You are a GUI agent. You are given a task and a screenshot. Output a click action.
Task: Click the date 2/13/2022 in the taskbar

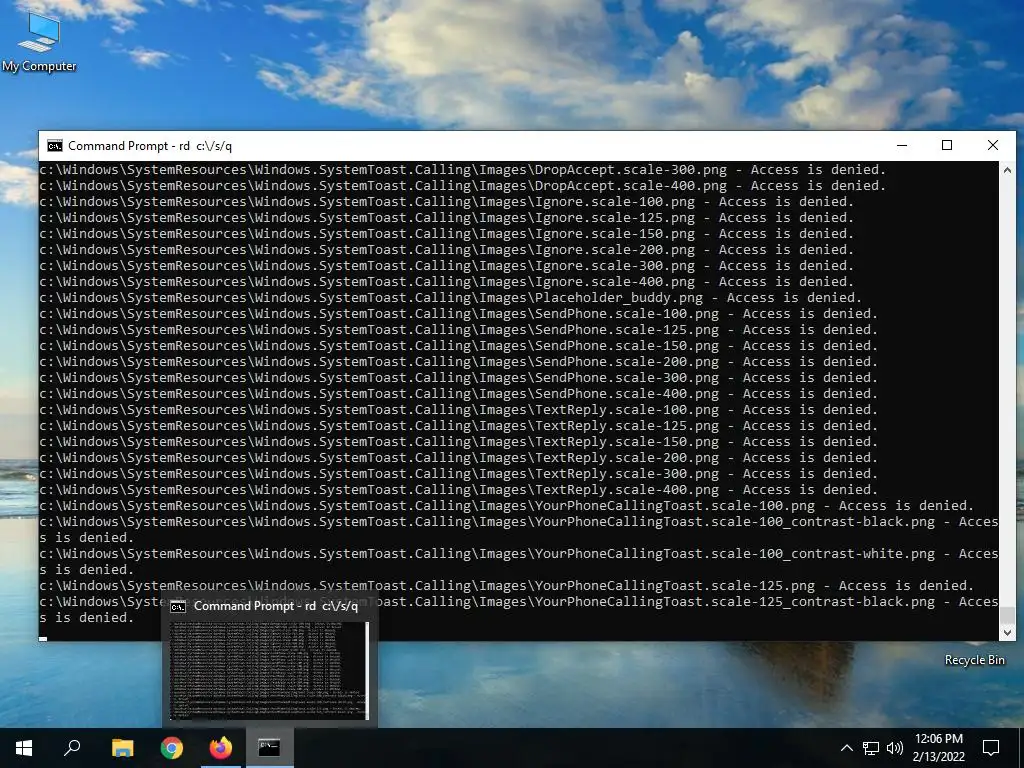tap(938, 757)
